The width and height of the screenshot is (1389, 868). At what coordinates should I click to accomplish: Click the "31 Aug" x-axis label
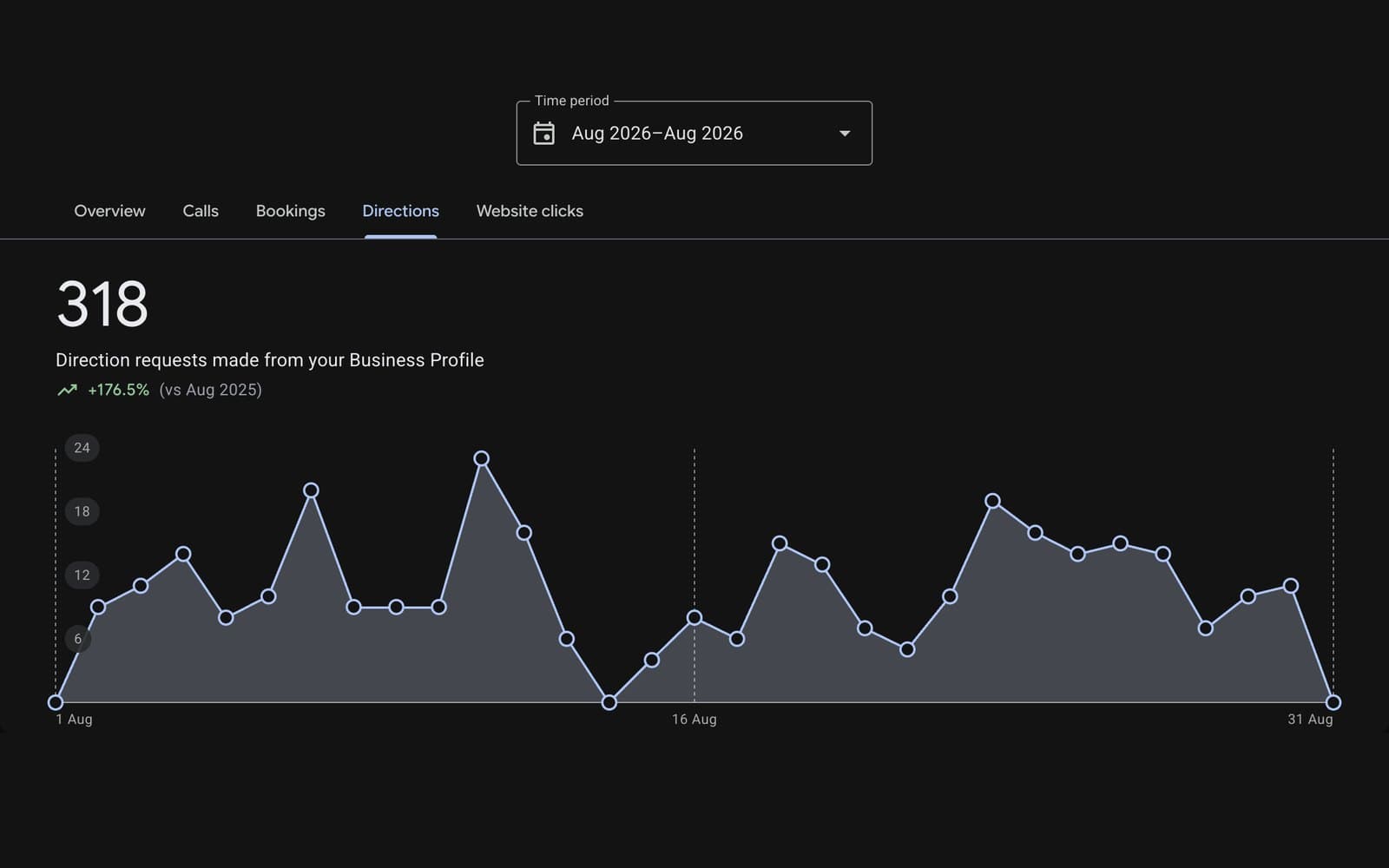(1310, 720)
